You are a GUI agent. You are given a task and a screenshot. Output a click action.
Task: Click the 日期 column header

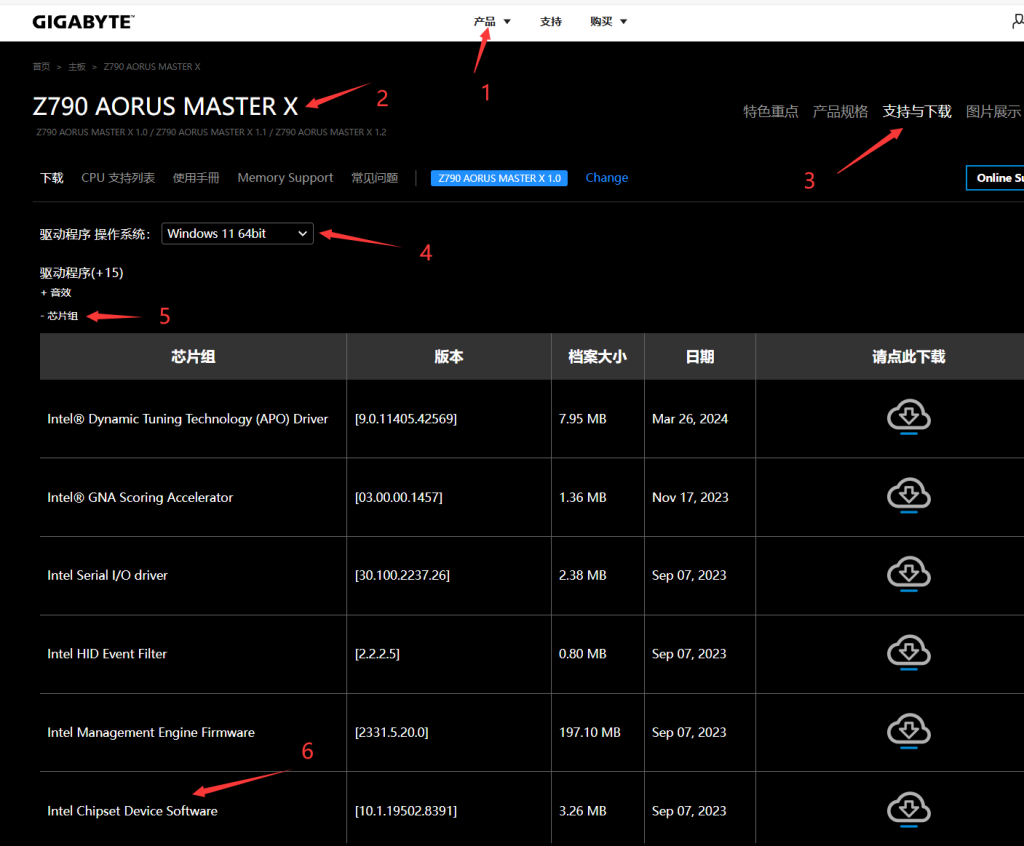point(699,357)
